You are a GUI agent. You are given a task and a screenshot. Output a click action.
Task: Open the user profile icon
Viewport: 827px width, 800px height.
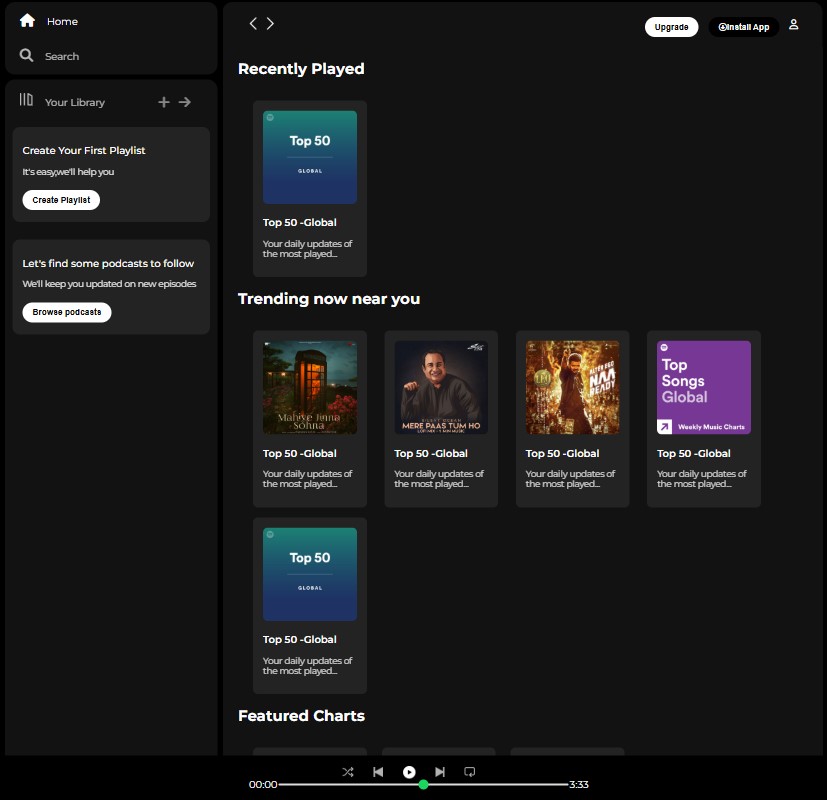pyautogui.click(x=794, y=25)
